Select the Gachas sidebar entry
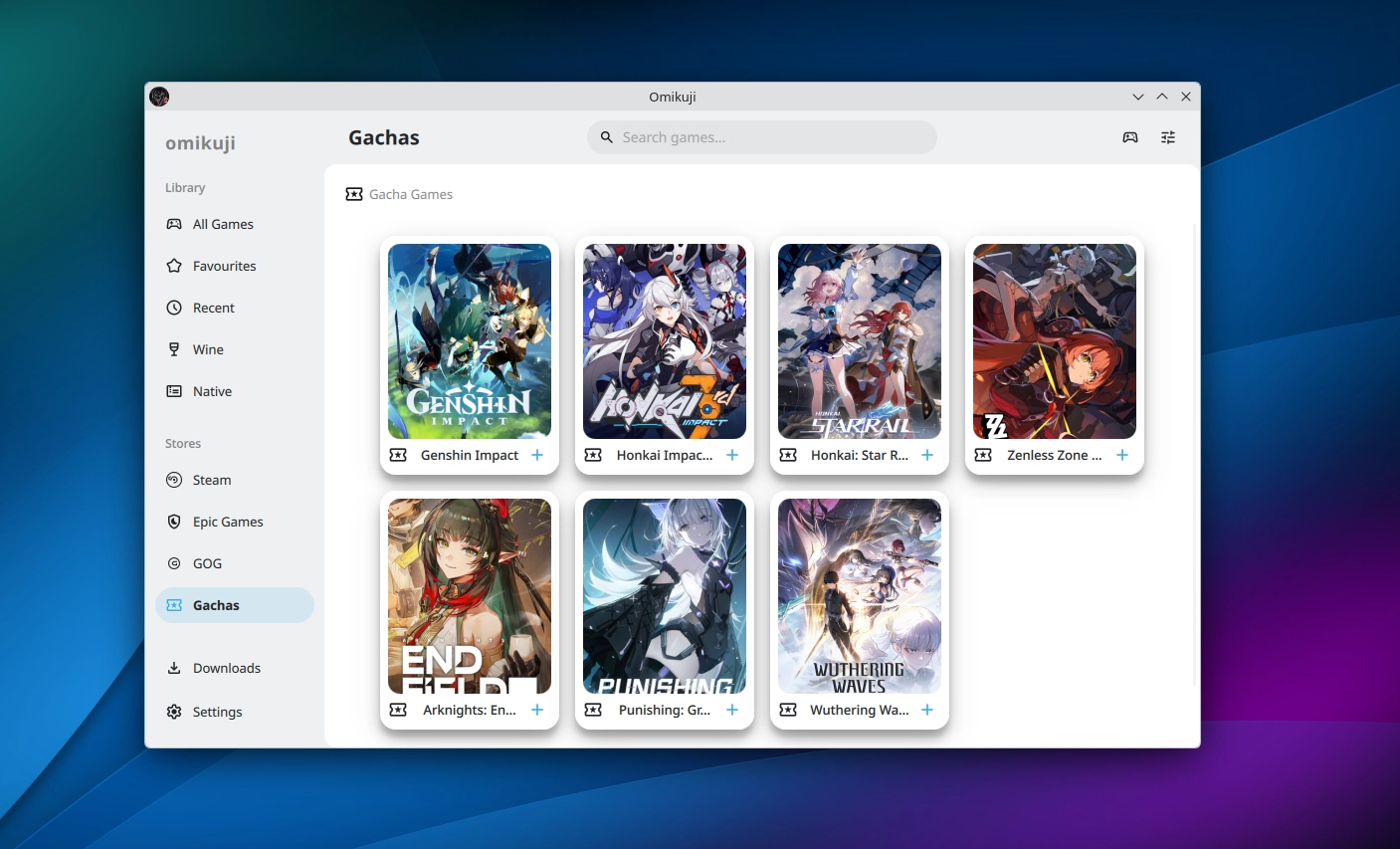Image resolution: width=1400 pixels, height=849 pixels. tap(235, 605)
